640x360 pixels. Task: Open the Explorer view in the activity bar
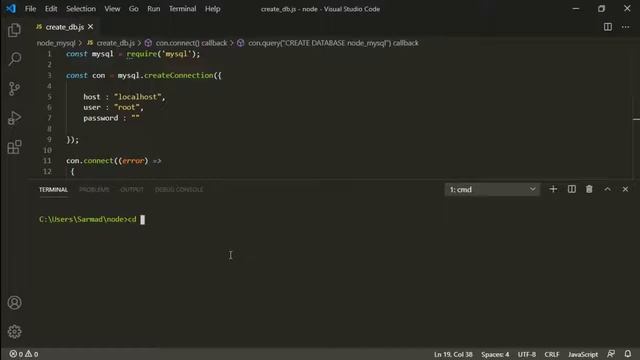(x=14, y=30)
